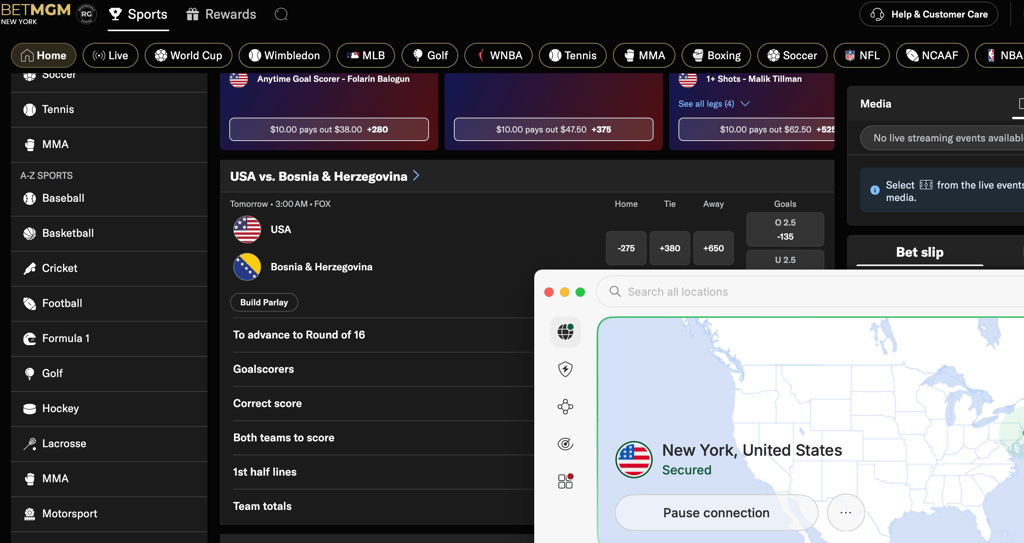Click the Bosnia & Herzegovina flag icon
The height and width of the screenshot is (543, 1024).
247,267
